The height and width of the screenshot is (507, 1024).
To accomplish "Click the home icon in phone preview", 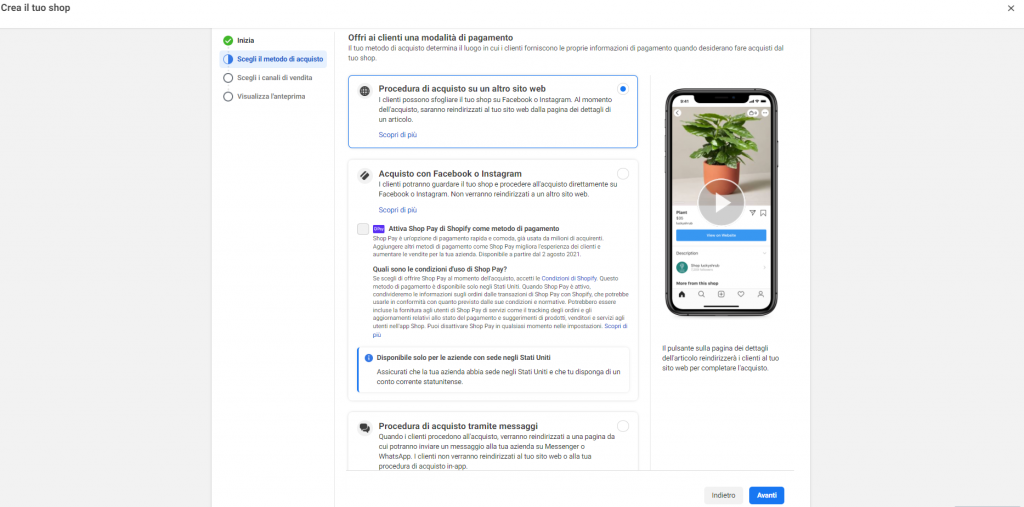I will point(682,294).
